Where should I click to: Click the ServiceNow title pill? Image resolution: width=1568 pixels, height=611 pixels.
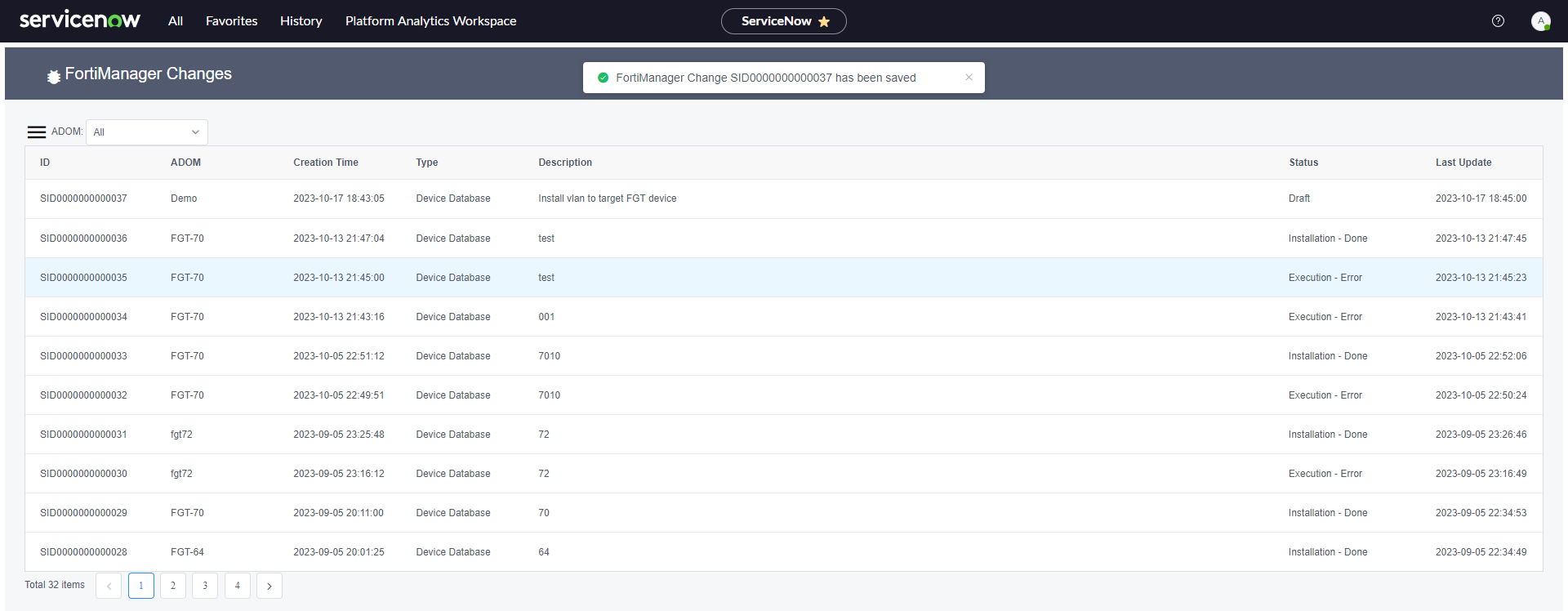coord(784,21)
